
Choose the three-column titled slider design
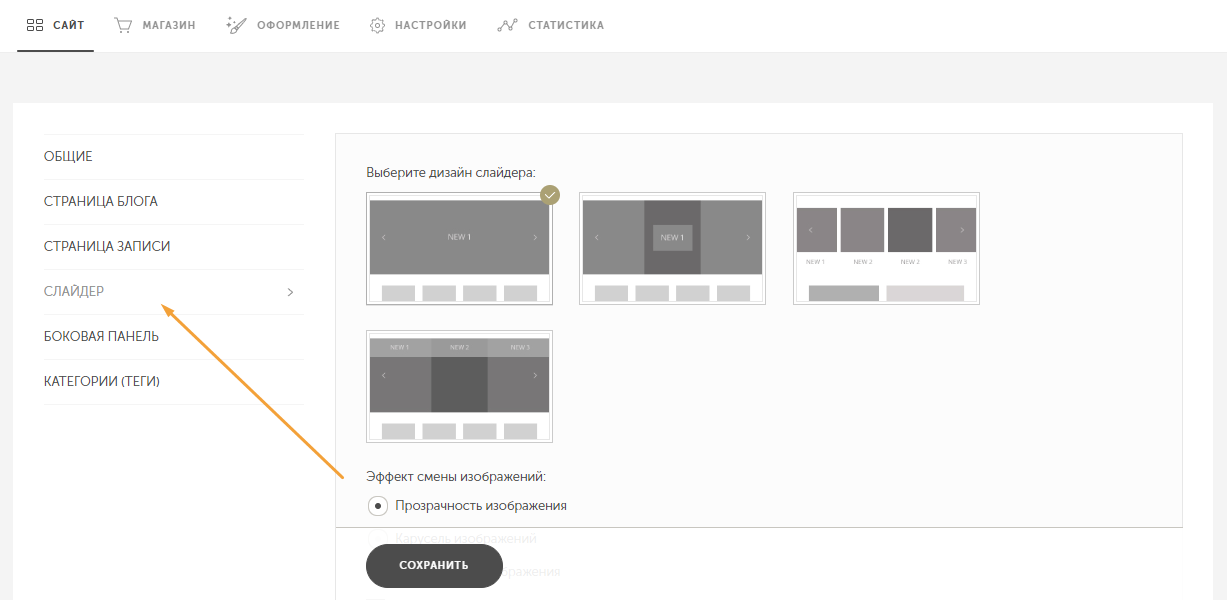(459, 387)
